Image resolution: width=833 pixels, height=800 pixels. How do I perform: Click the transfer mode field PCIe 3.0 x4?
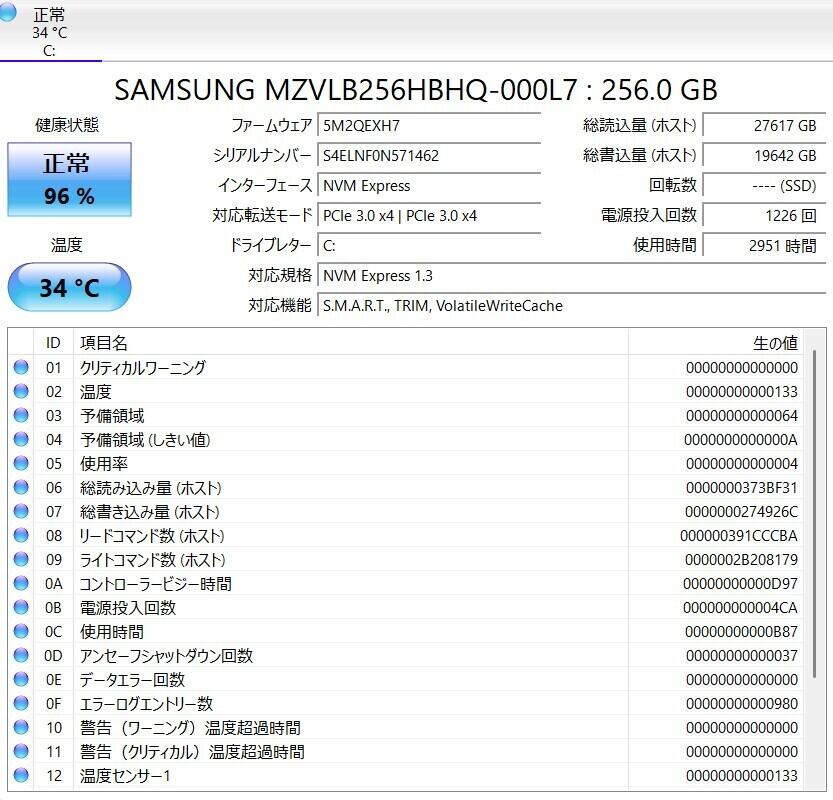(429, 216)
